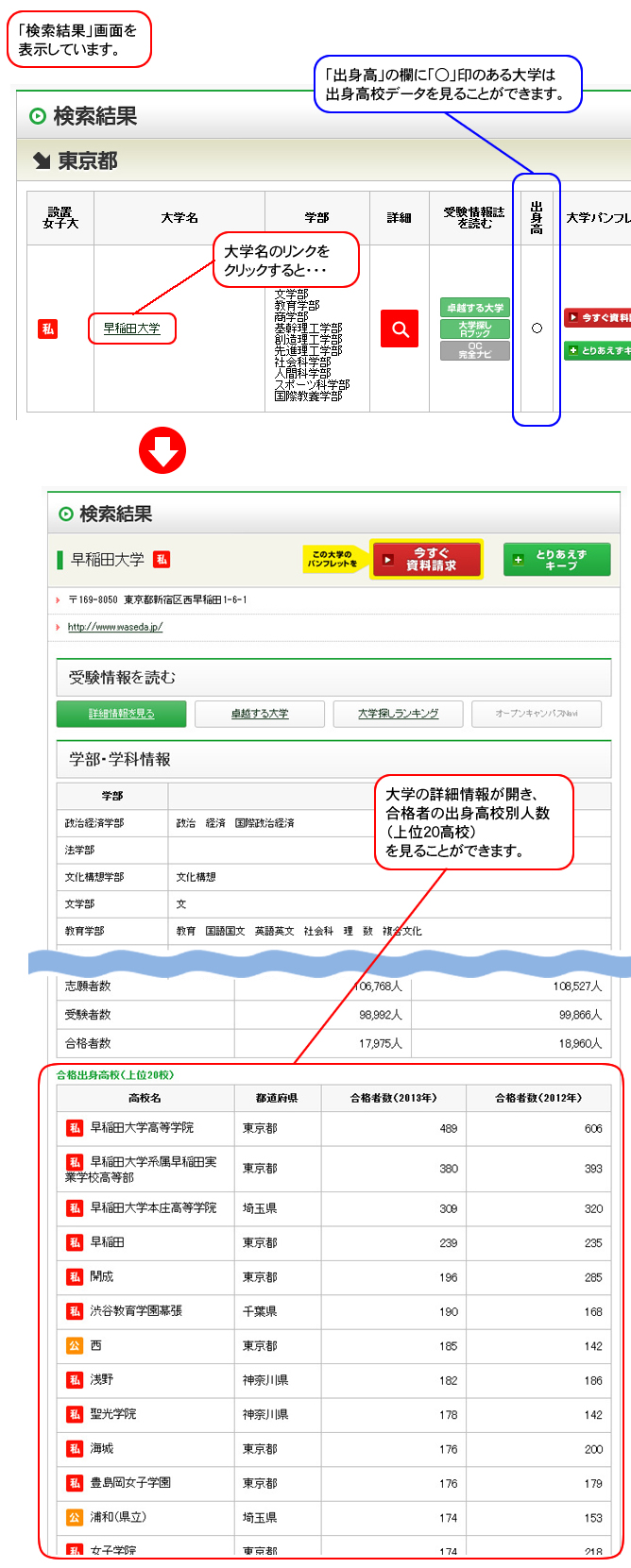Click the 早稲田大学系属早稲田実業学校高等部 school name

(x=141, y=1170)
